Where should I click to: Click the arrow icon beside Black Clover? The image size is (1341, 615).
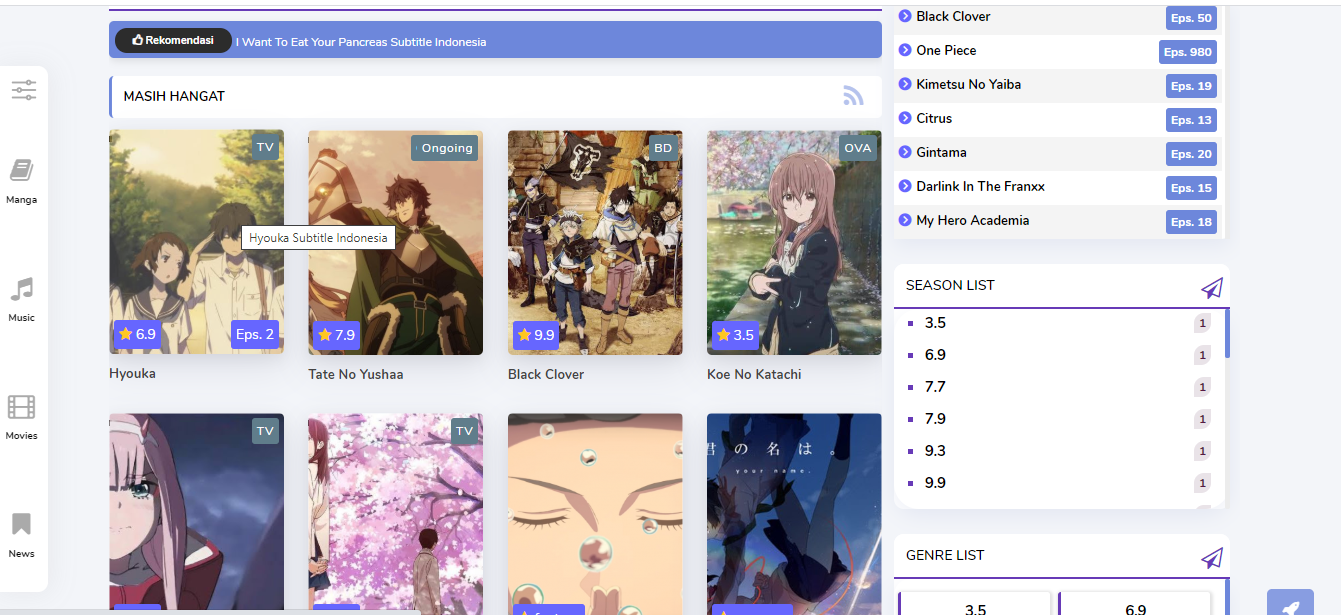pos(905,16)
